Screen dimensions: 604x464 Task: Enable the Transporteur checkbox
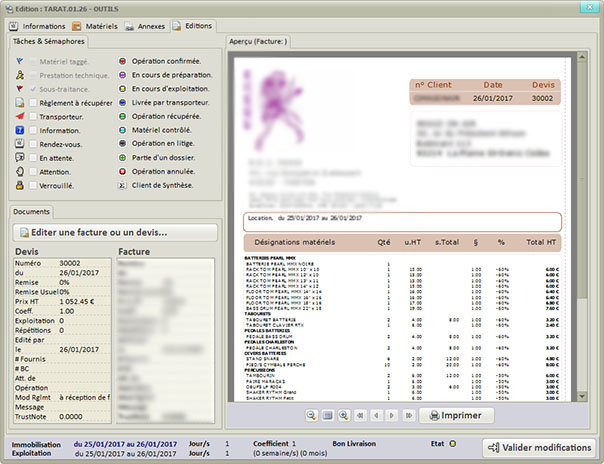33,116
